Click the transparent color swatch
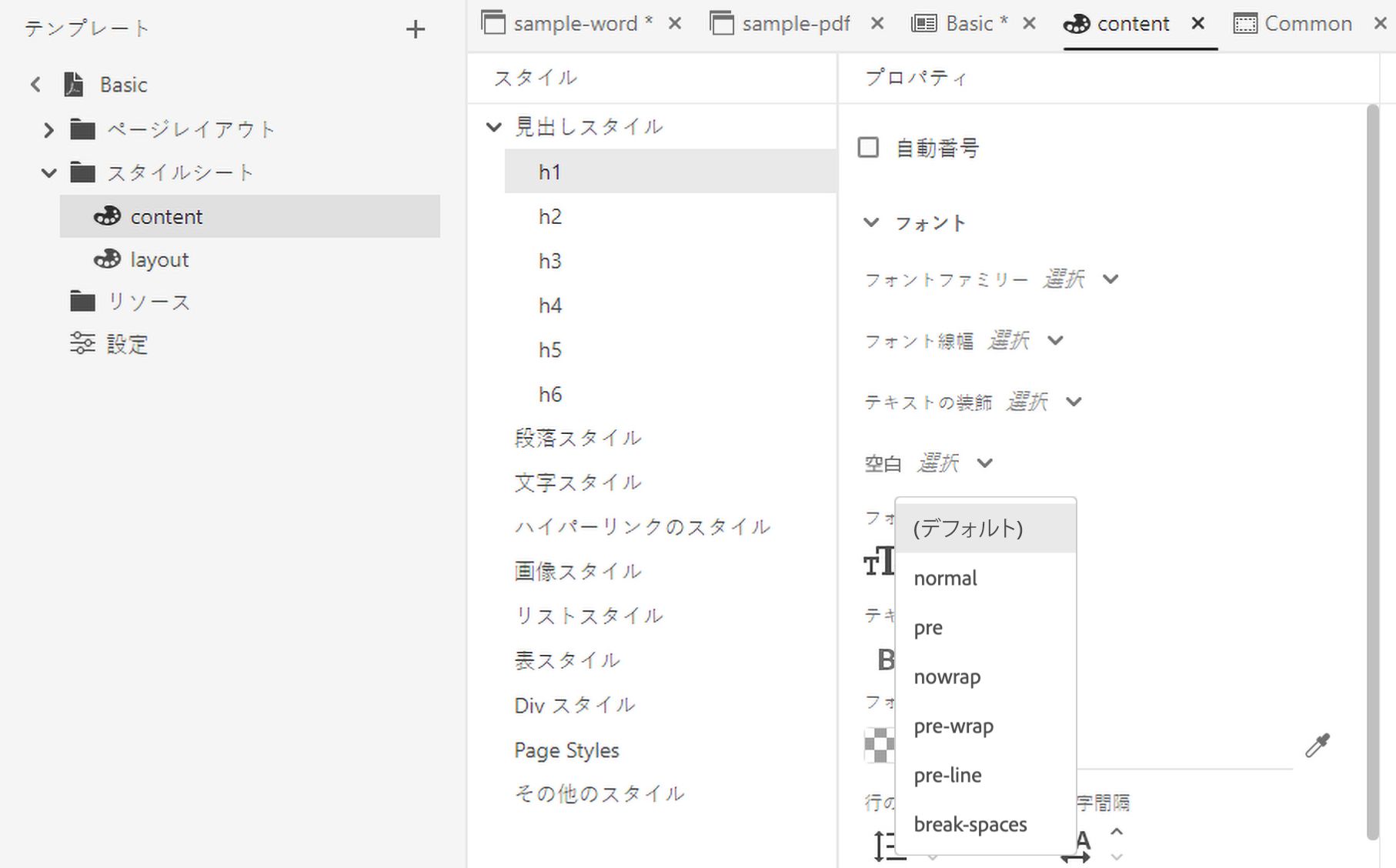This screenshot has height=868, width=1396. [x=880, y=745]
